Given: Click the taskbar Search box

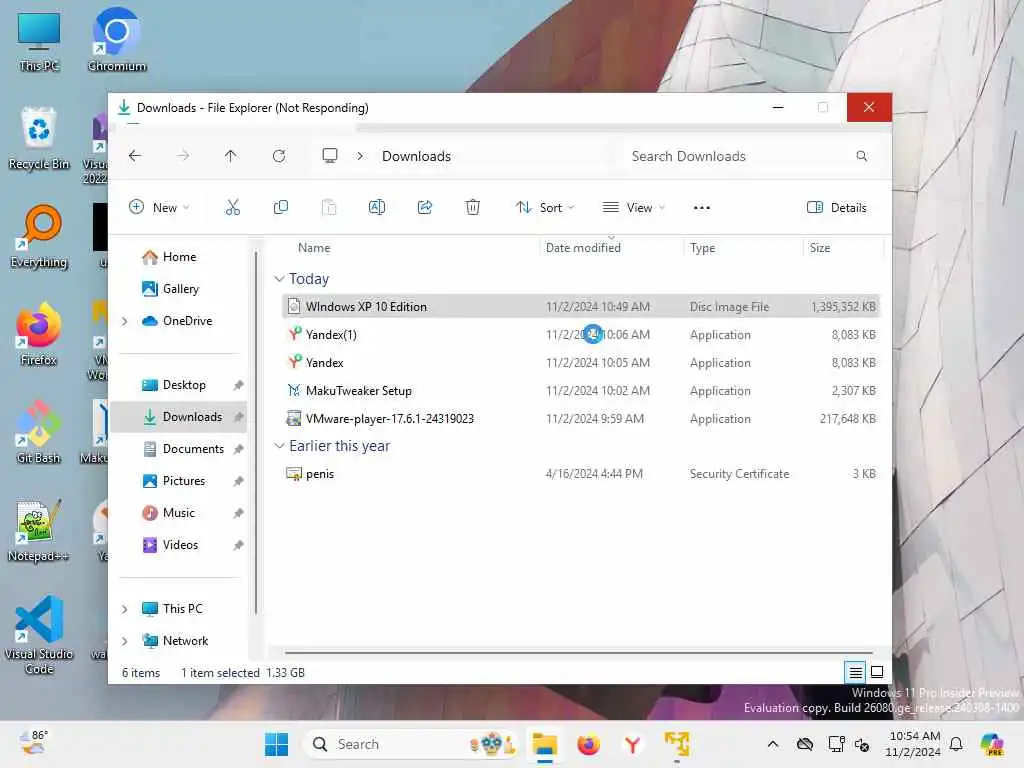Looking at the screenshot, I should pyautogui.click(x=410, y=744).
